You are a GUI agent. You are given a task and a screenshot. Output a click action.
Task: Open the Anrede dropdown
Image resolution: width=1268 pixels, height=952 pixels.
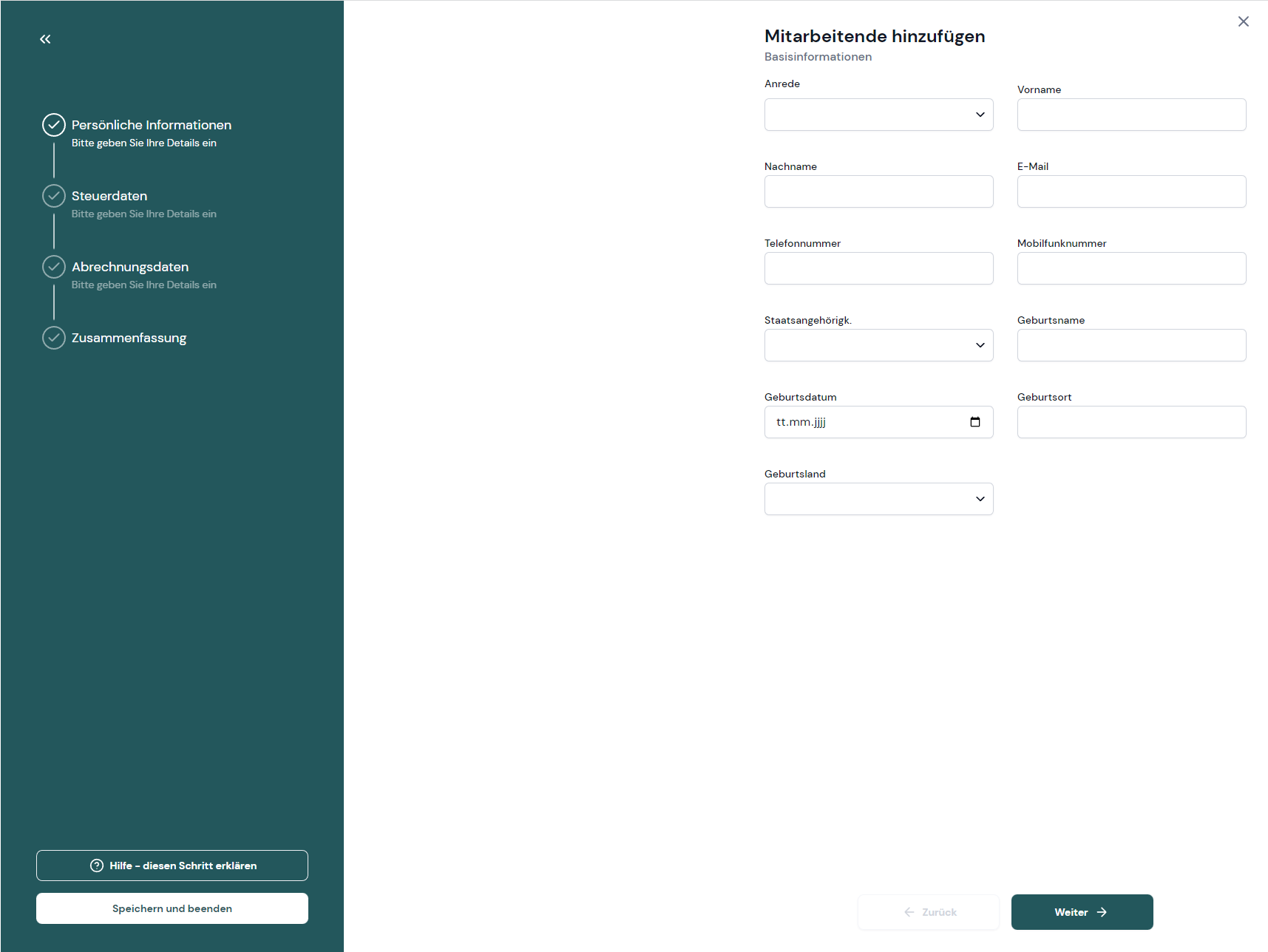point(879,115)
